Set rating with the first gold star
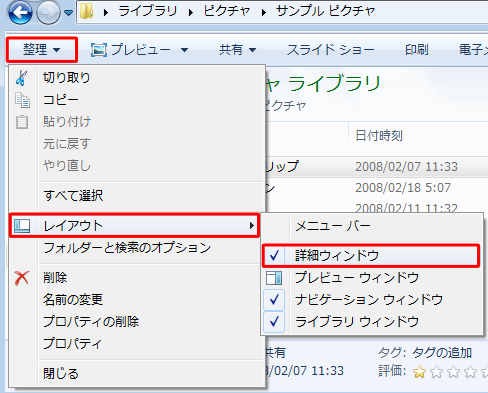This screenshot has height=393, width=488. [419, 372]
